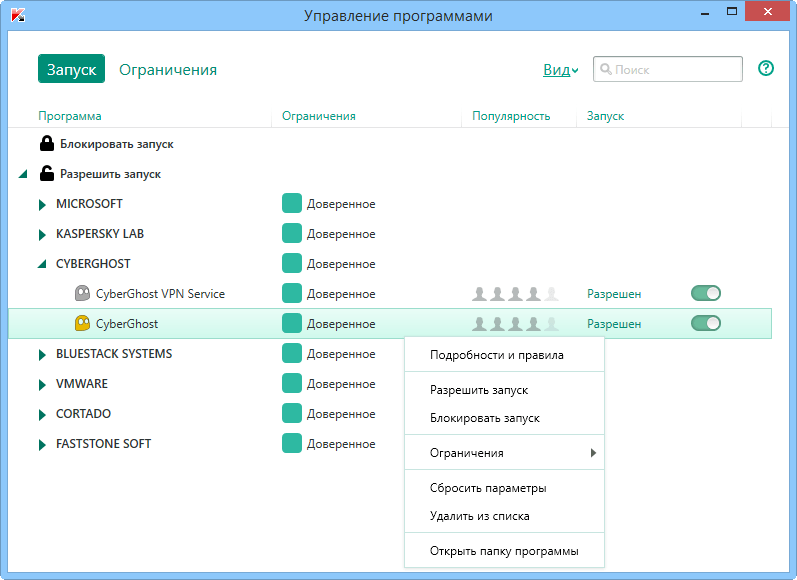Switch to the Ограничения tab
Image resolution: width=797 pixels, height=580 pixels.
pos(168,70)
